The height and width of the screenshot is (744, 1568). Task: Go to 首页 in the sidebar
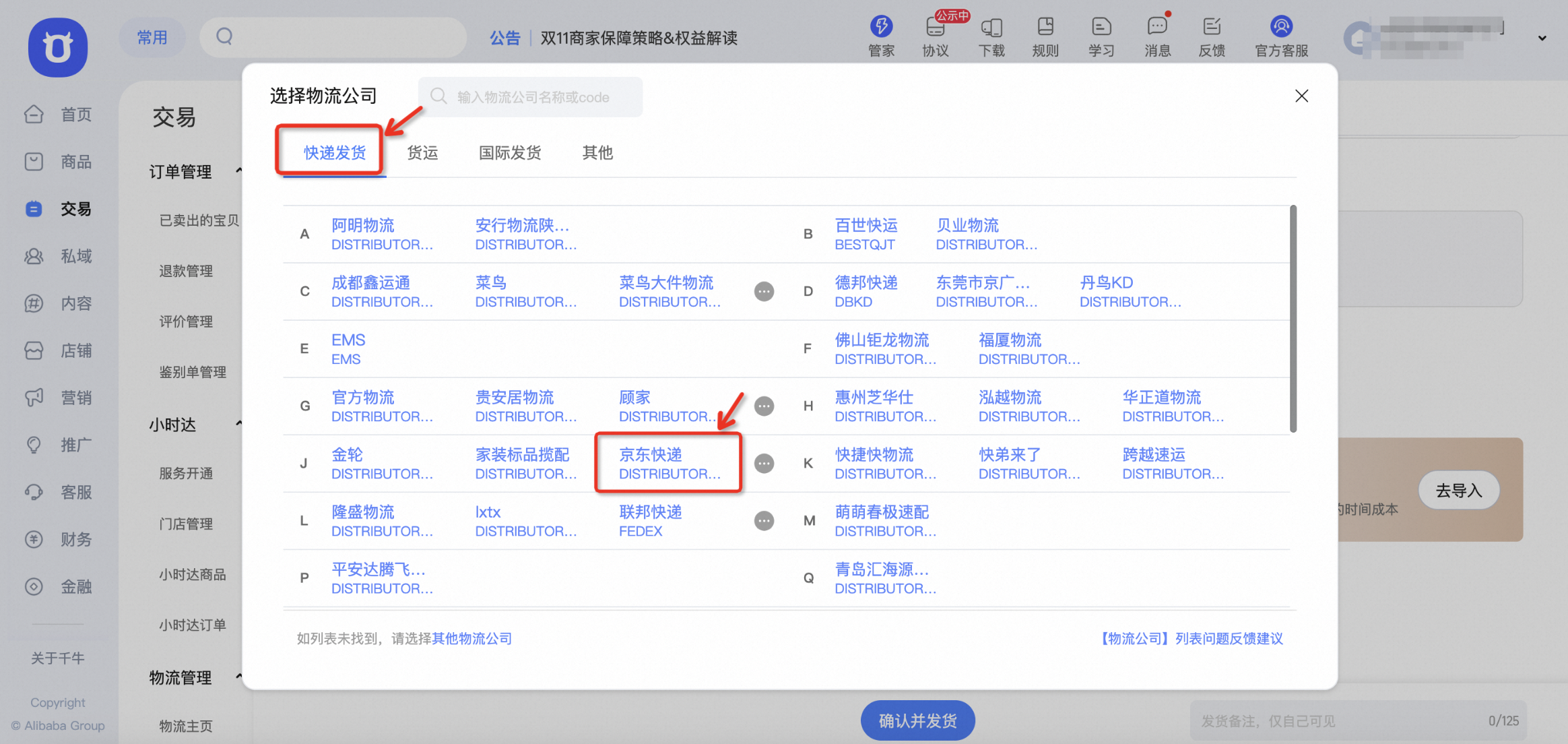58,115
